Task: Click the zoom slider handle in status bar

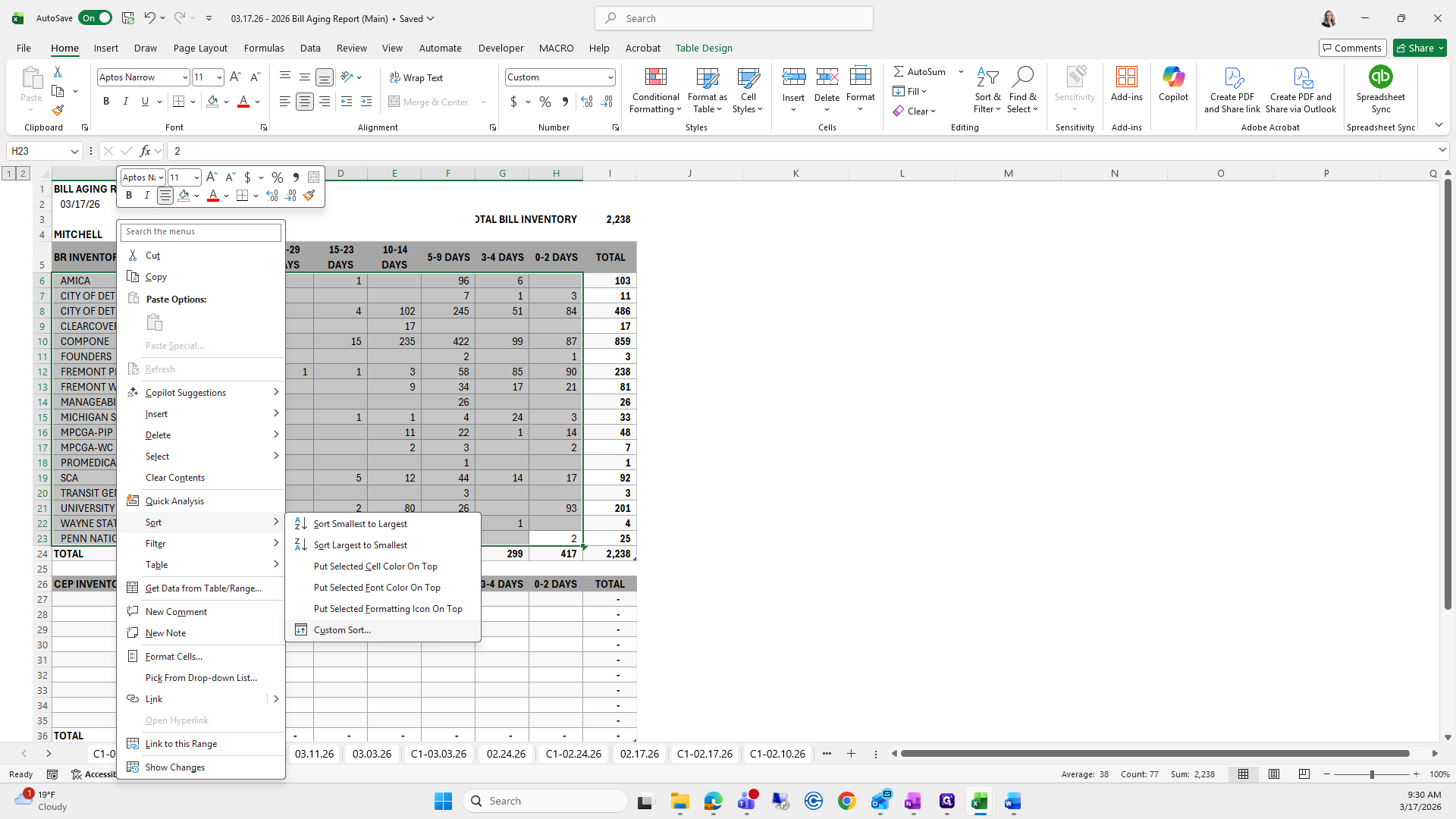Action: tap(1372, 774)
